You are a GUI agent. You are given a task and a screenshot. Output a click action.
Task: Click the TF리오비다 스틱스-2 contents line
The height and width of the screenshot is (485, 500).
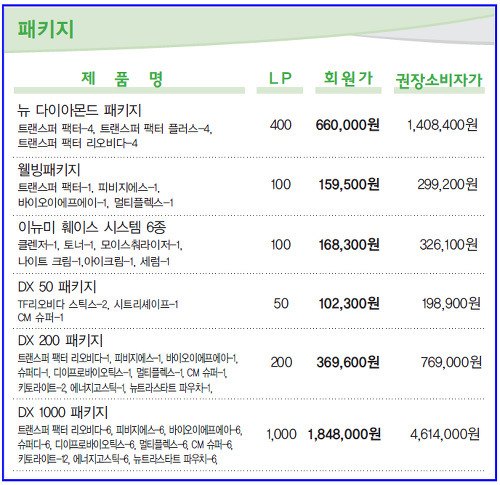coord(98,304)
